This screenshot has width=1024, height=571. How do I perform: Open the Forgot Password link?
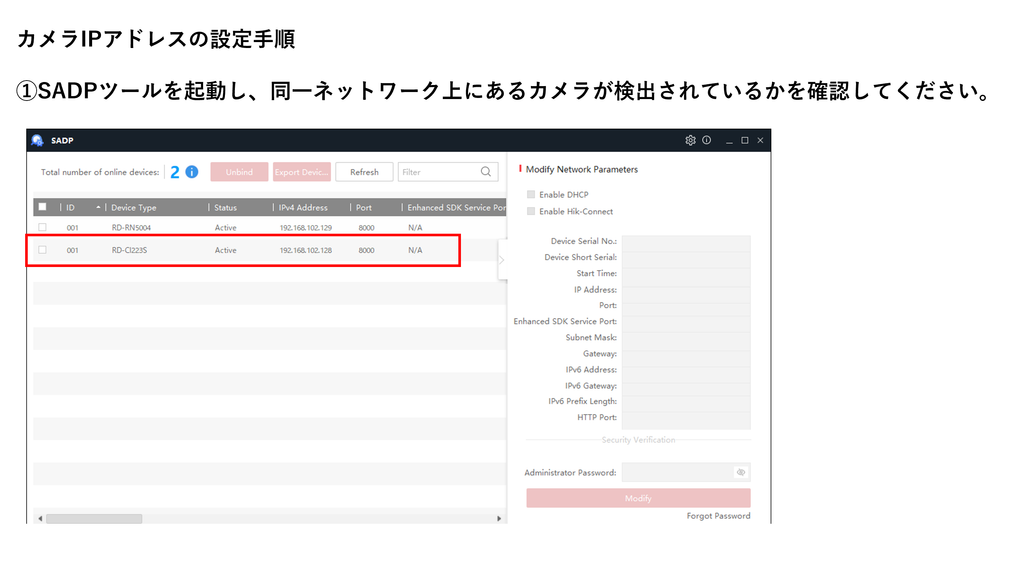click(x=718, y=516)
